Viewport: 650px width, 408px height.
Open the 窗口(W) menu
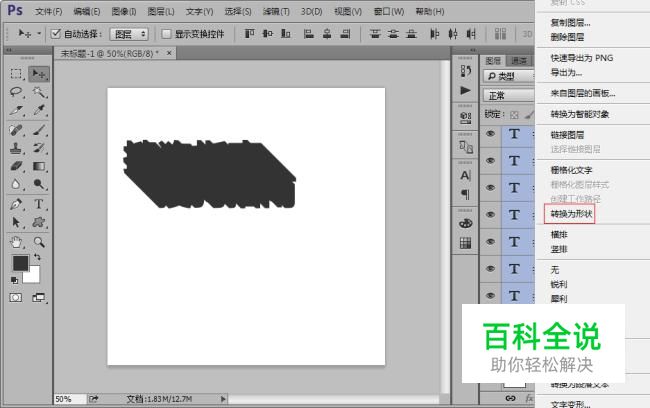[389, 11]
